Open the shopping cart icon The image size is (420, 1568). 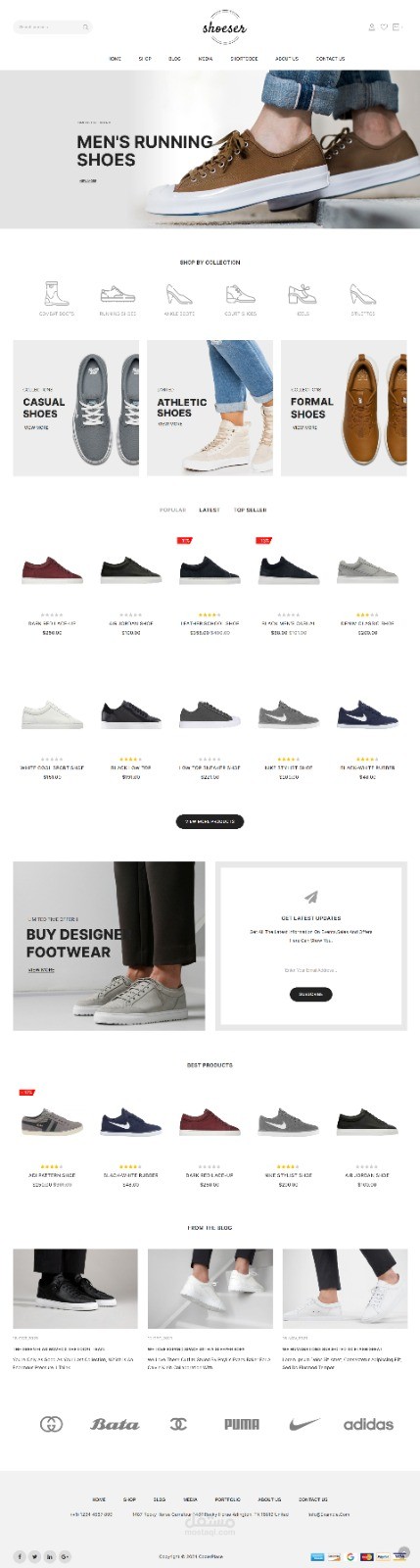coord(397,27)
